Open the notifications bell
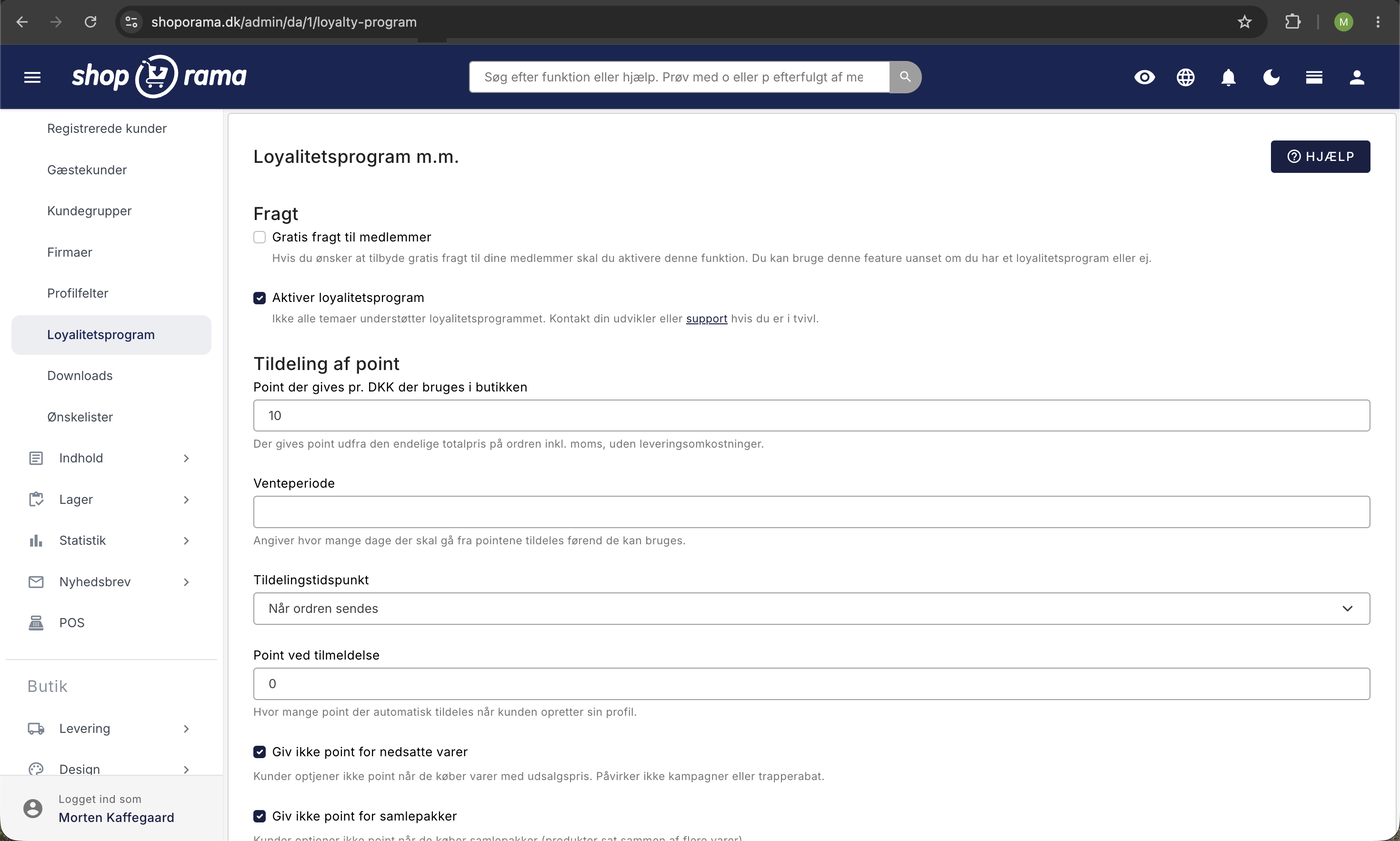1400x841 pixels. point(1228,77)
